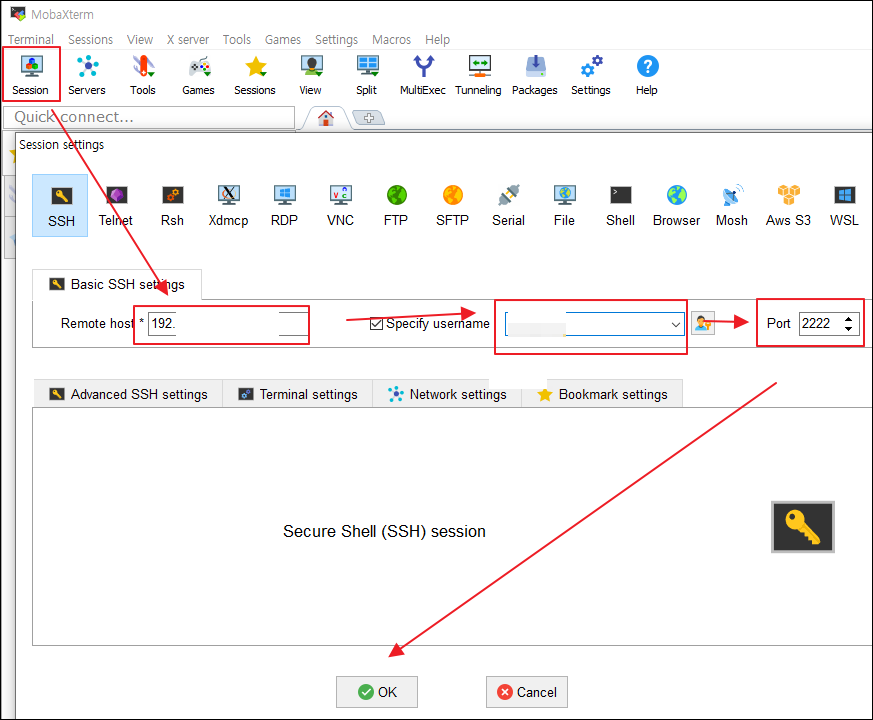873x720 pixels.
Task: Confirm with the OK button
Action: pos(377,692)
